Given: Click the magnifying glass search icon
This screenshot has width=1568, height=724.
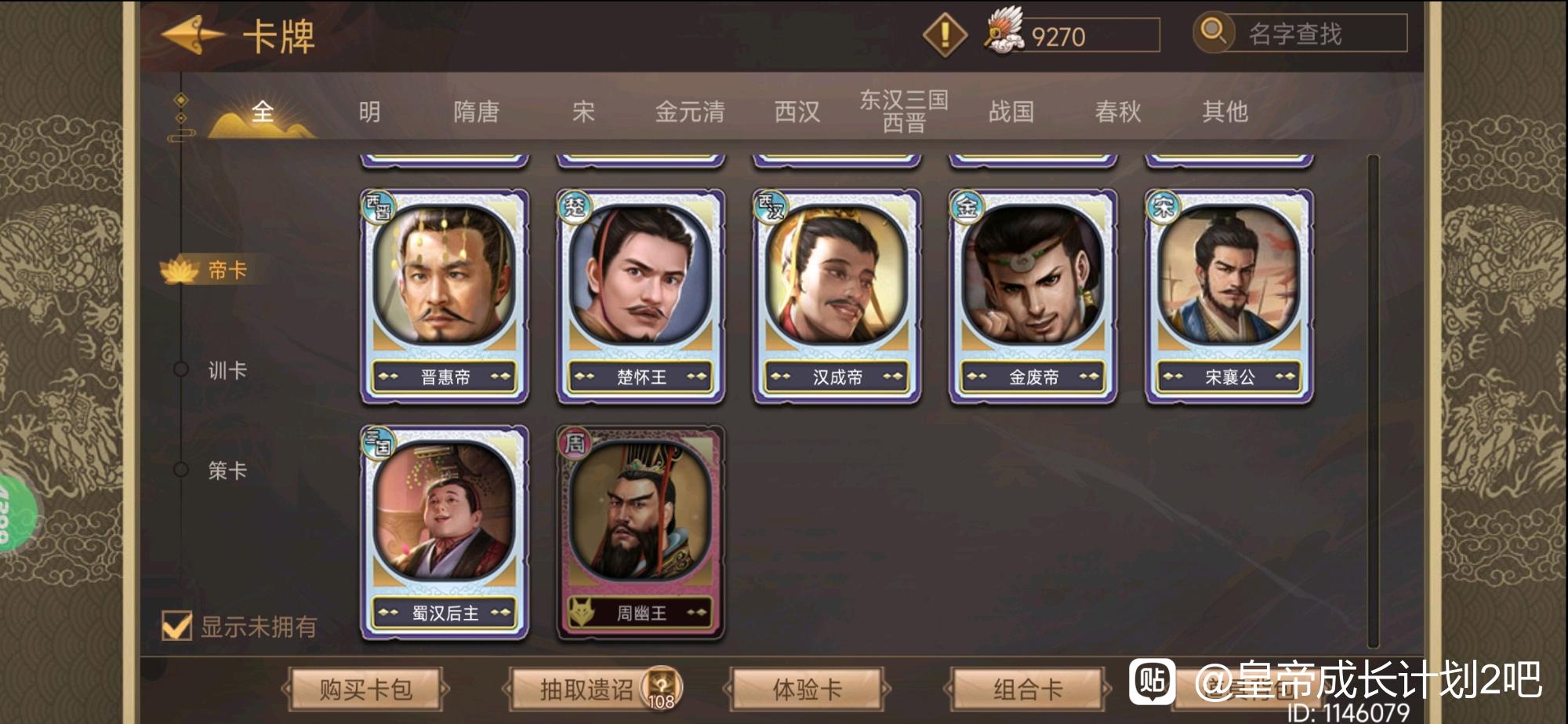Looking at the screenshot, I should (1214, 32).
